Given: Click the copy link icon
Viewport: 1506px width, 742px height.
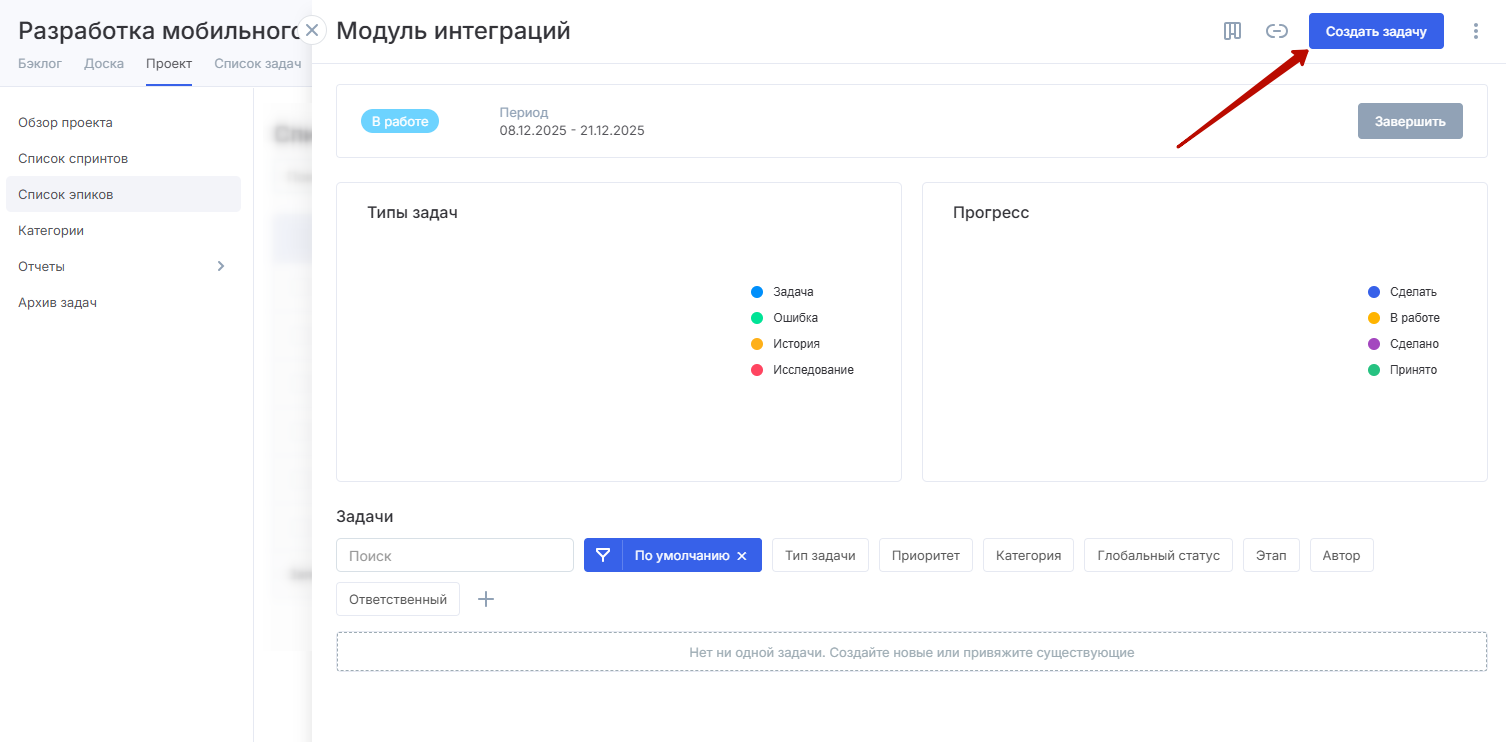Looking at the screenshot, I should (1276, 31).
